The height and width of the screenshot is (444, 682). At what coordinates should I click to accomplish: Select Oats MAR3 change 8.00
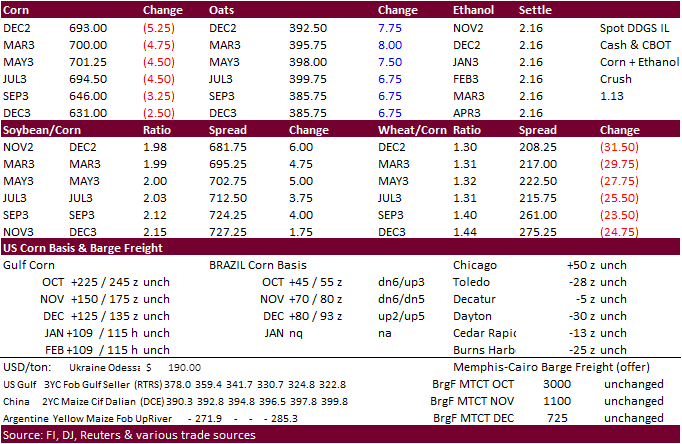click(x=390, y=45)
